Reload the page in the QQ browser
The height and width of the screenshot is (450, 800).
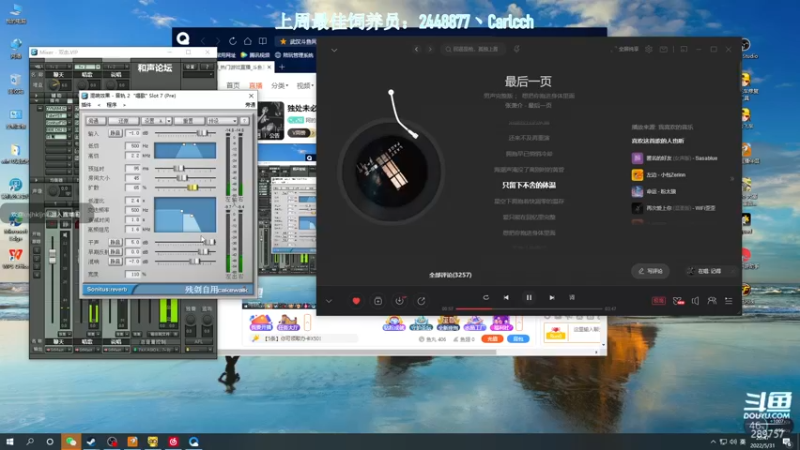(x=233, y=41)
